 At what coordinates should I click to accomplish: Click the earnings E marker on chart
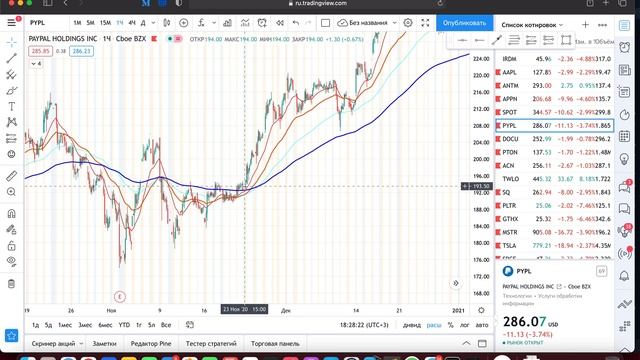[x=120, y=297]
